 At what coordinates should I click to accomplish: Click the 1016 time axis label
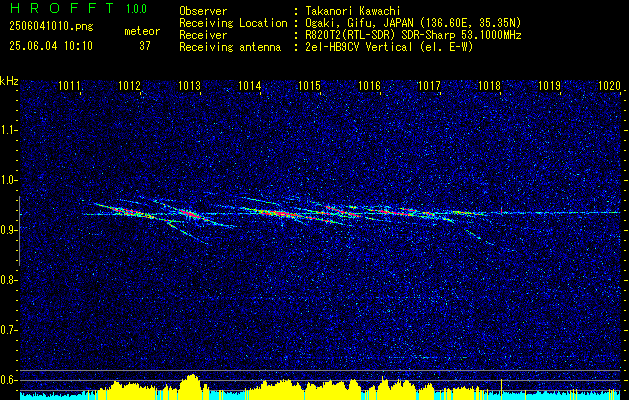tap(369, 85)
